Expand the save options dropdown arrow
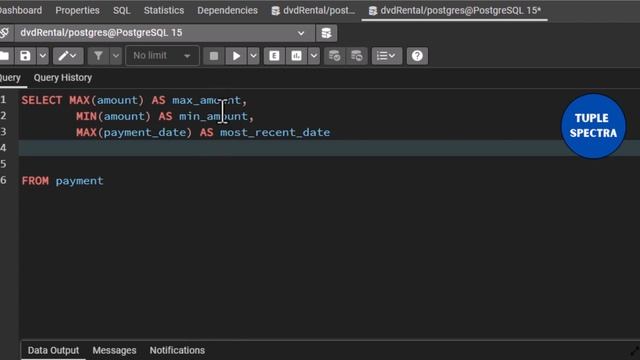Image resolution: width=640 pixels, height=360 pixels. 43,56
